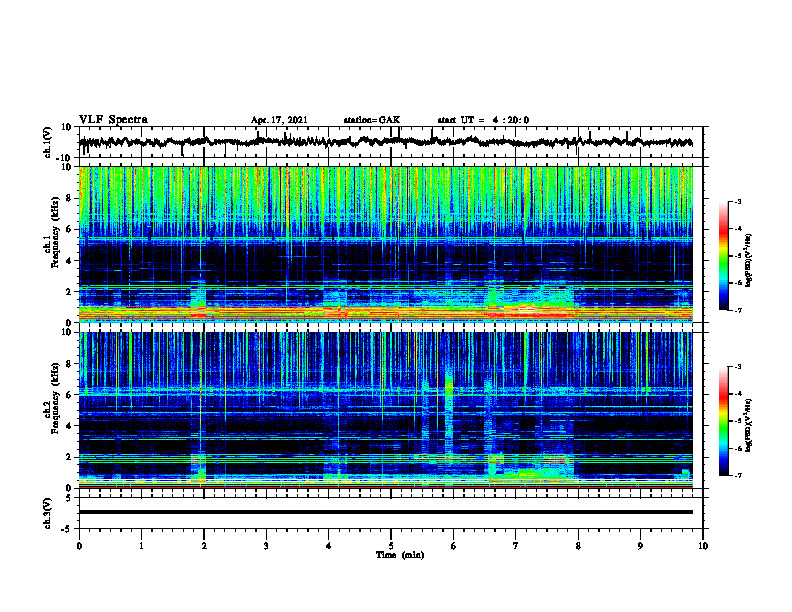The image size is (792, 612).
Task: Click the ch.1 spectrogram color scale bar
Action: coord(724,256)
